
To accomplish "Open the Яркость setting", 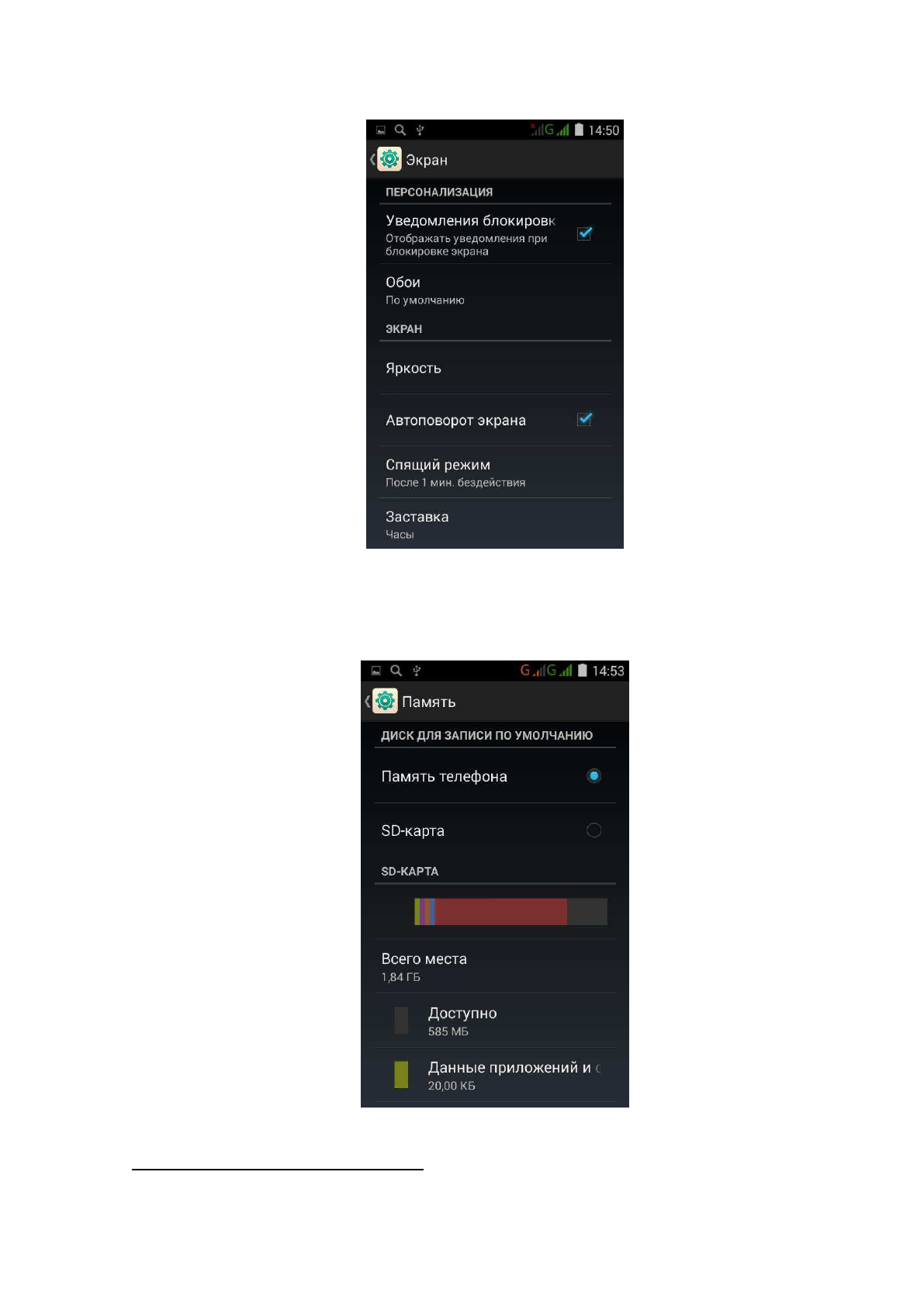I will [495, 368].
